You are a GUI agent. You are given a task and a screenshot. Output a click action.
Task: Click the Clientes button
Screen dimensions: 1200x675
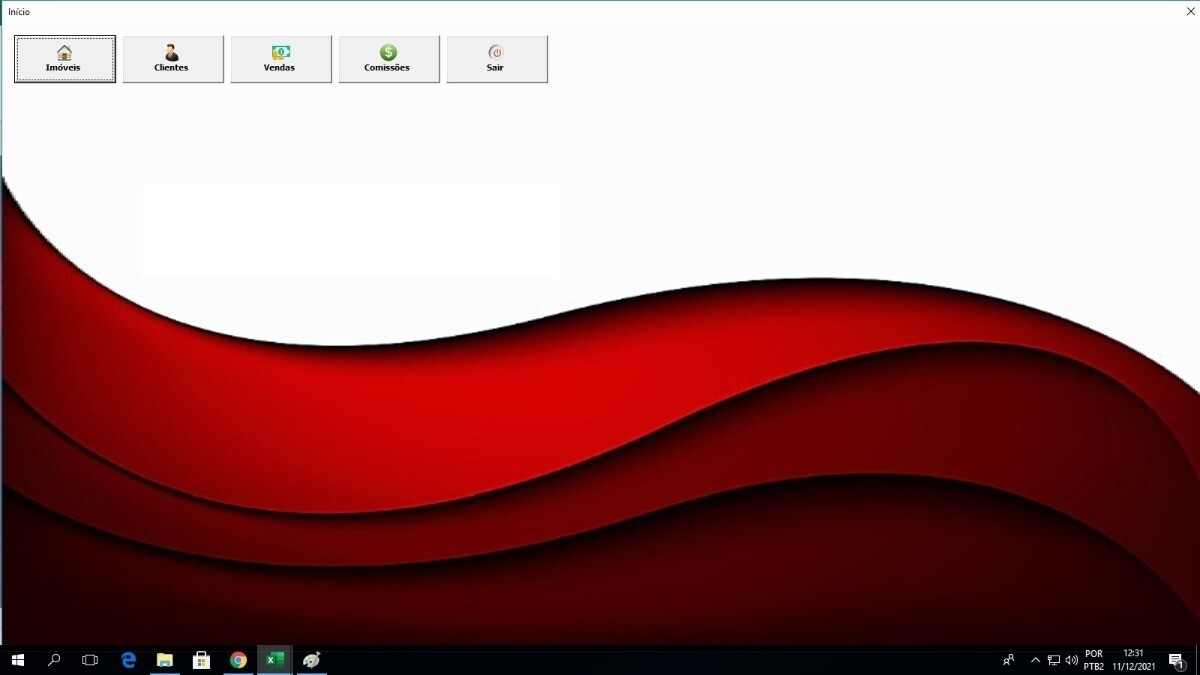click(x=172, y=59)
